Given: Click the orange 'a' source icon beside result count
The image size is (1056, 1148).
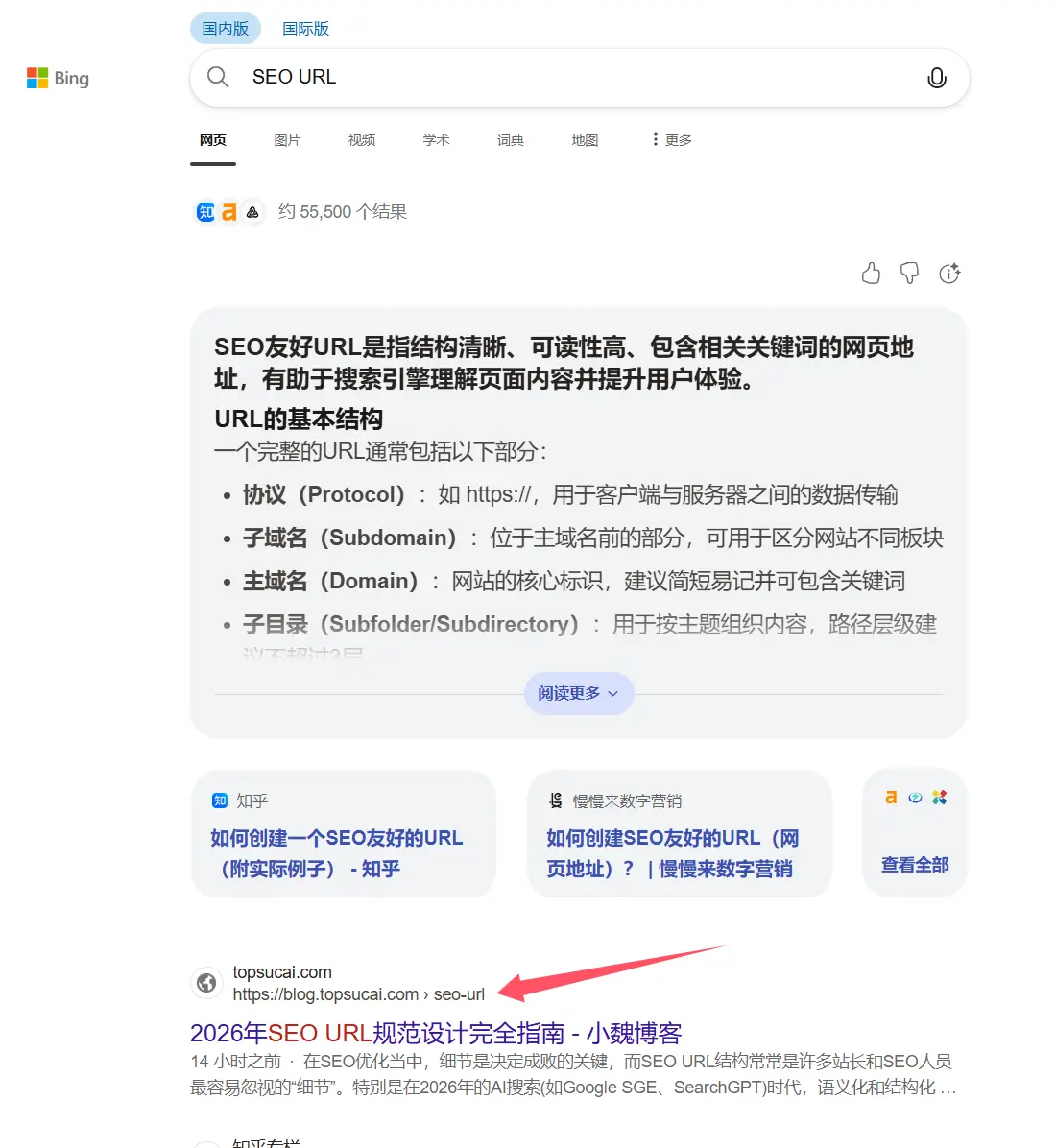Looking at the screenshot, I should (x=229, y=212).
